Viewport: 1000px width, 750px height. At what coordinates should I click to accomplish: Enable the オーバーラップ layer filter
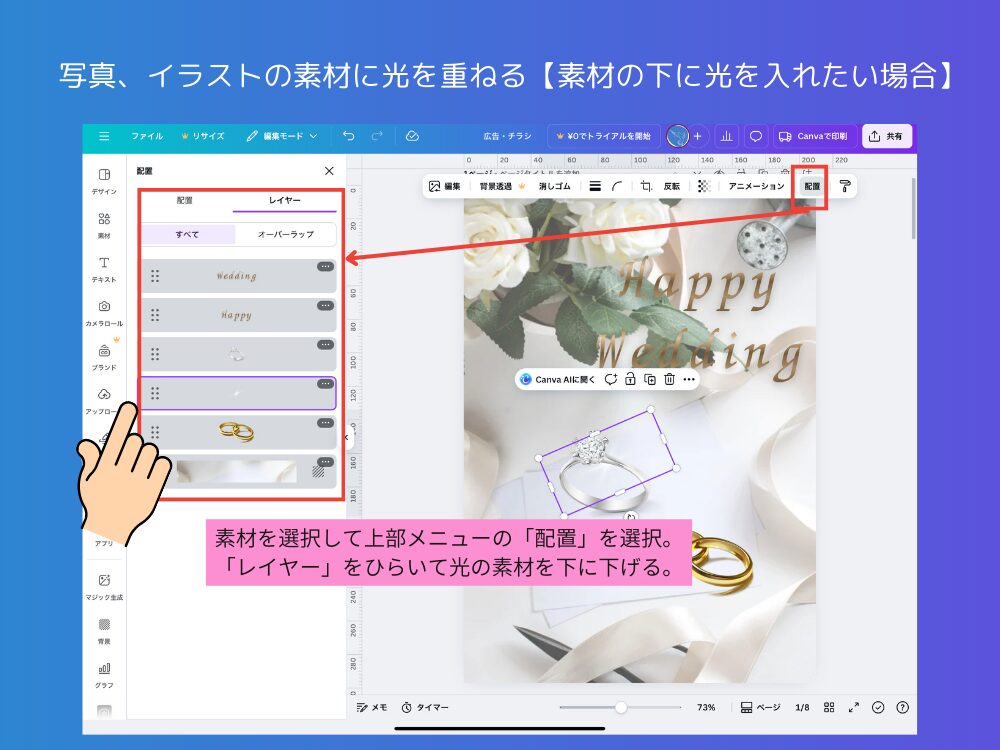pyautogui.click(x=285, y=234)
